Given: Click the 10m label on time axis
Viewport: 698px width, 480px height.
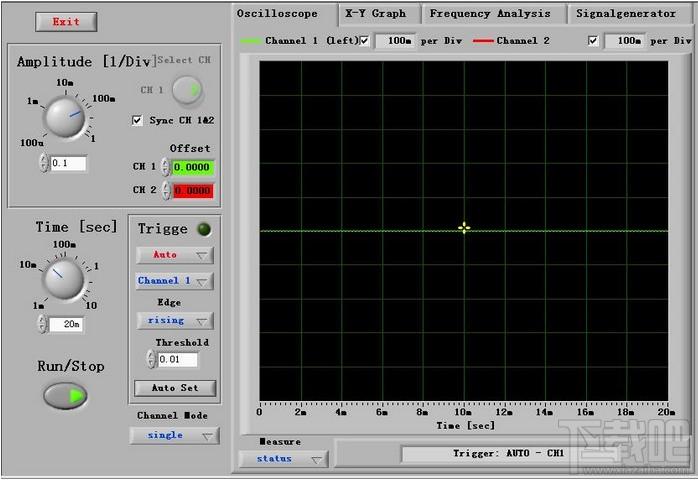Looking at the screenshot, I should 463,412.
